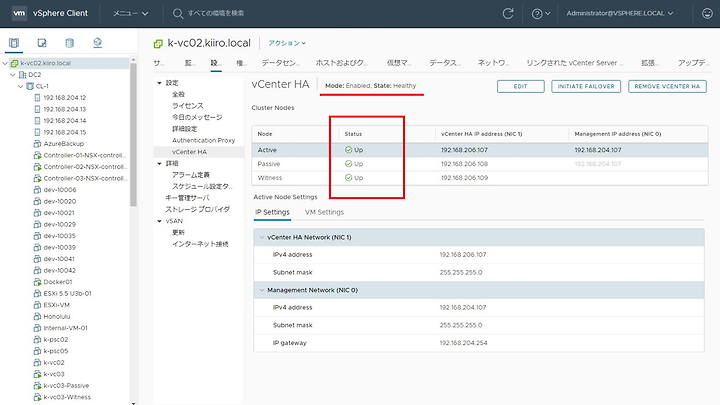This screenshot has height=405, width=720.
Task: Open the データセンター tab
Action: (x=280, y=63)
